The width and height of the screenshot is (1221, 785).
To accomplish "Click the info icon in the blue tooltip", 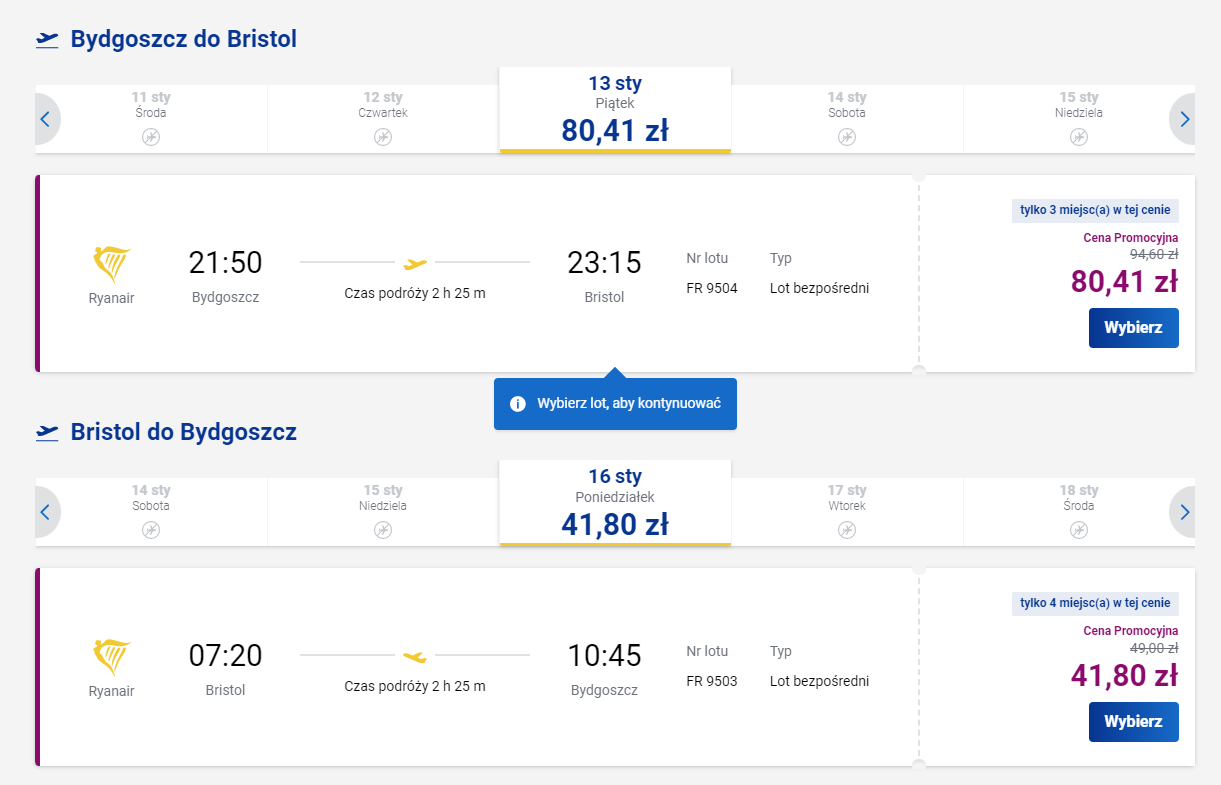I will 518,404.
